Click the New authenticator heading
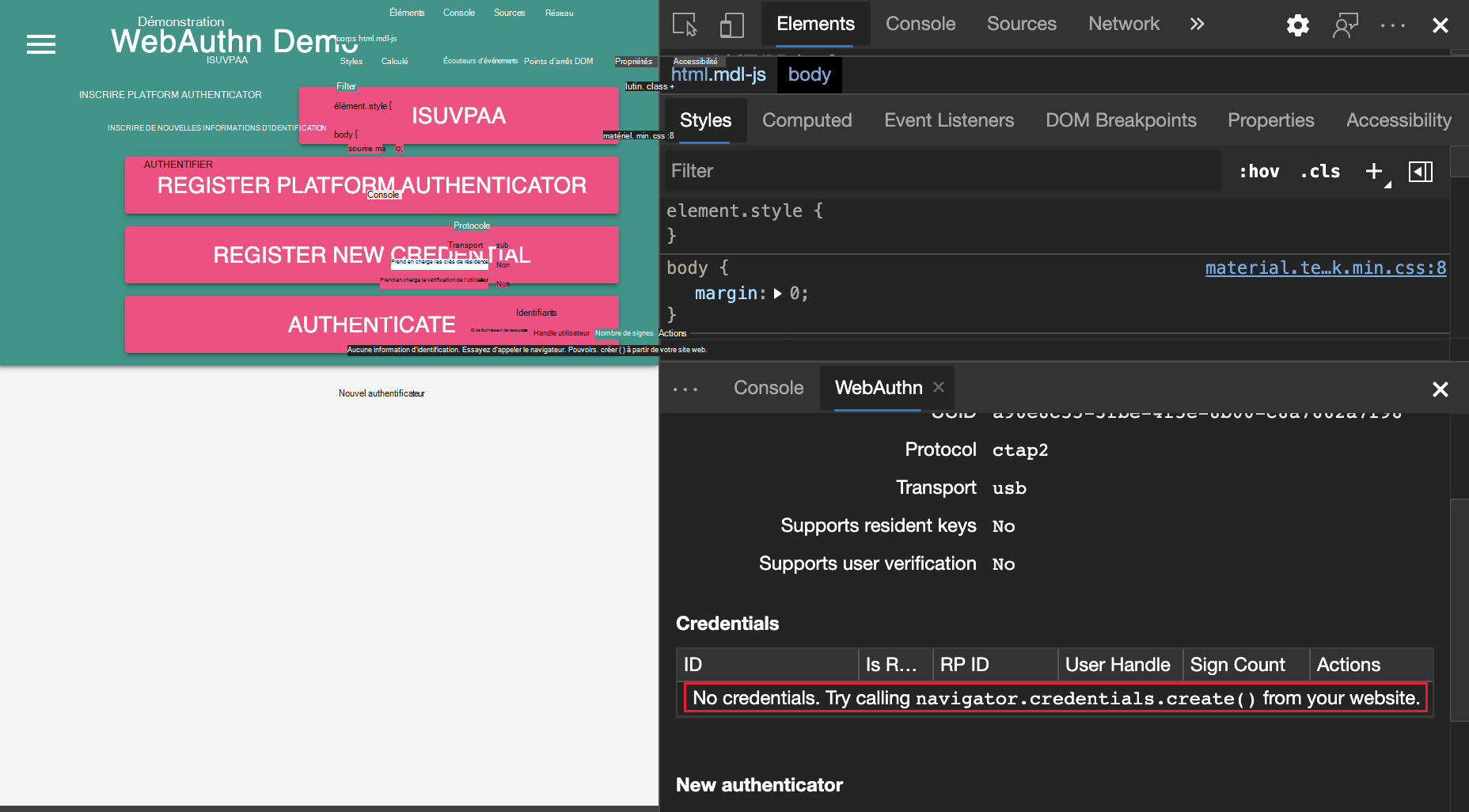The height and width of the screenshot is (812, 1469). pyautogui.click(x=759, y=785)
